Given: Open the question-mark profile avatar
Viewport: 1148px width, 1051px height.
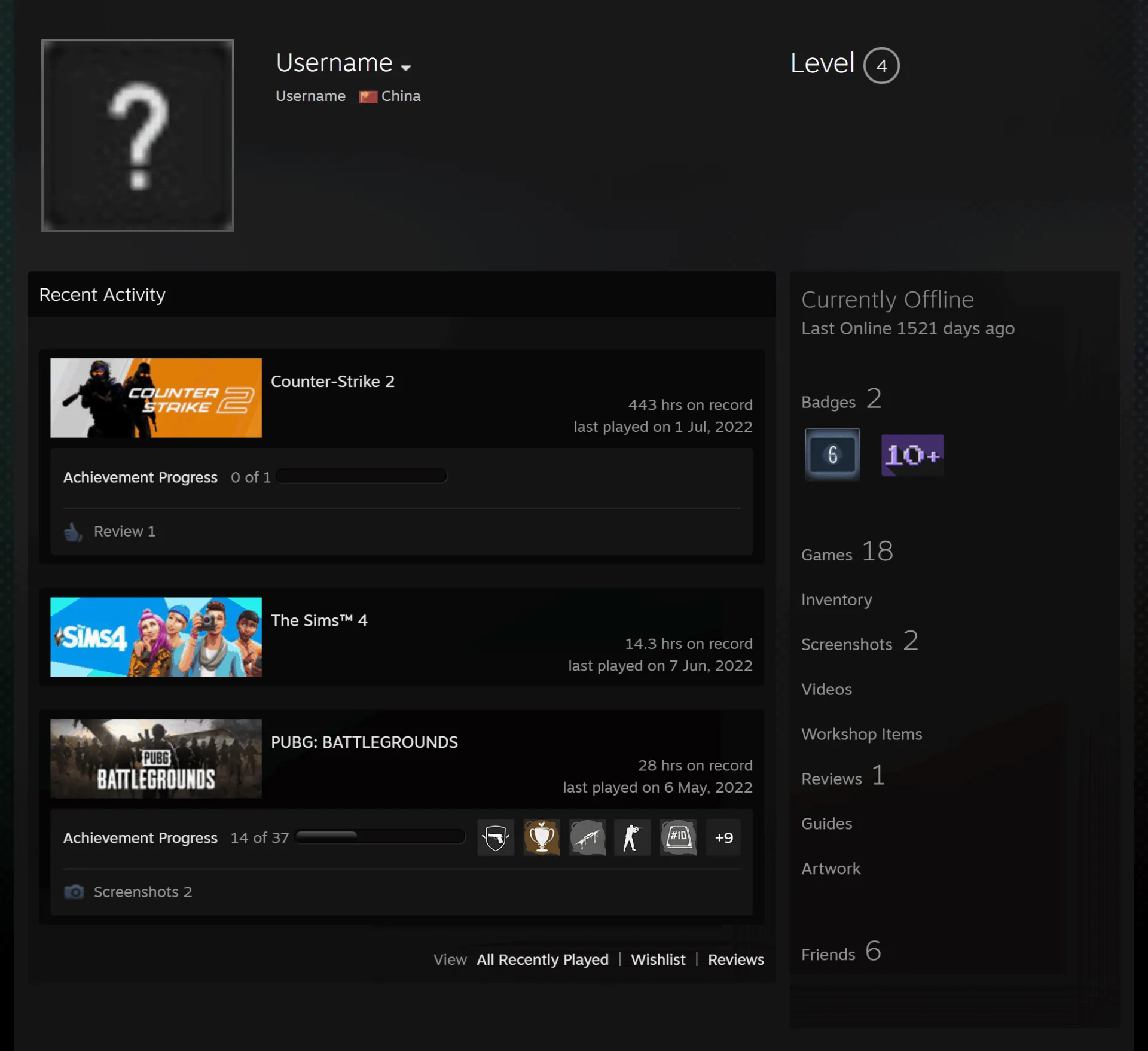Looking at the screenshot, I should point(138,135).
